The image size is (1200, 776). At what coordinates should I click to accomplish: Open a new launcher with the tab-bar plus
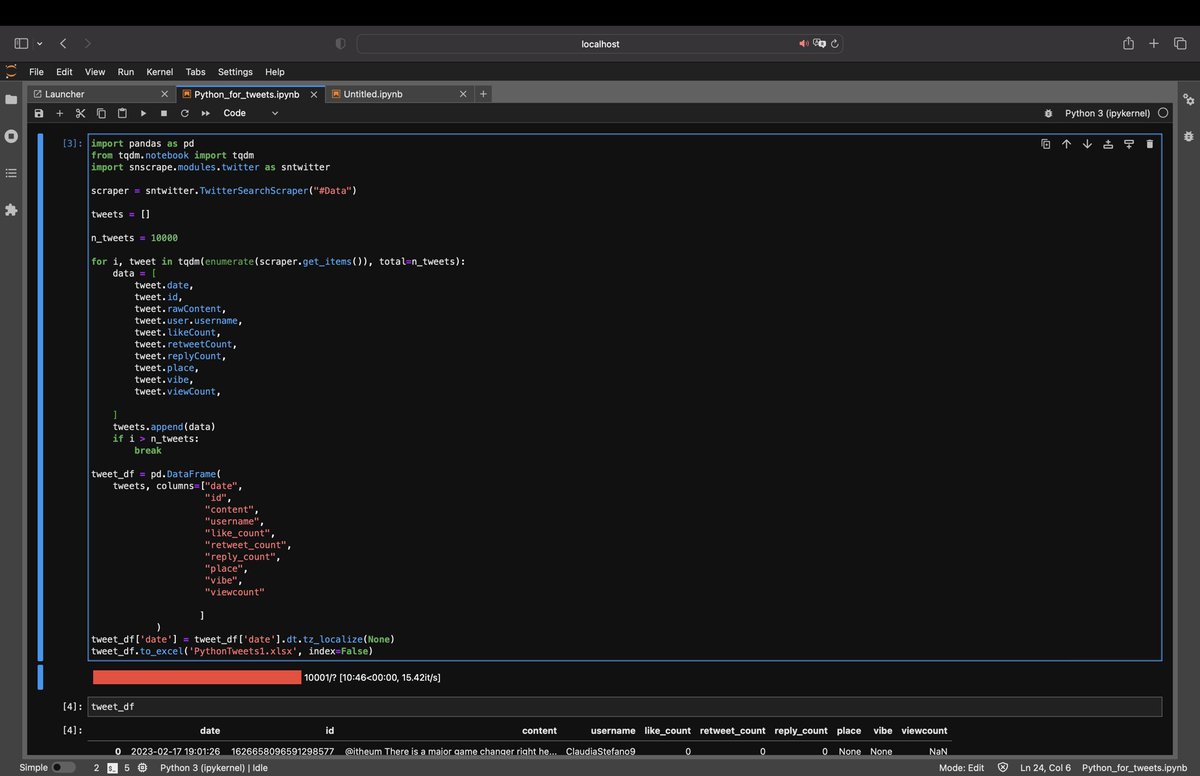483,94
